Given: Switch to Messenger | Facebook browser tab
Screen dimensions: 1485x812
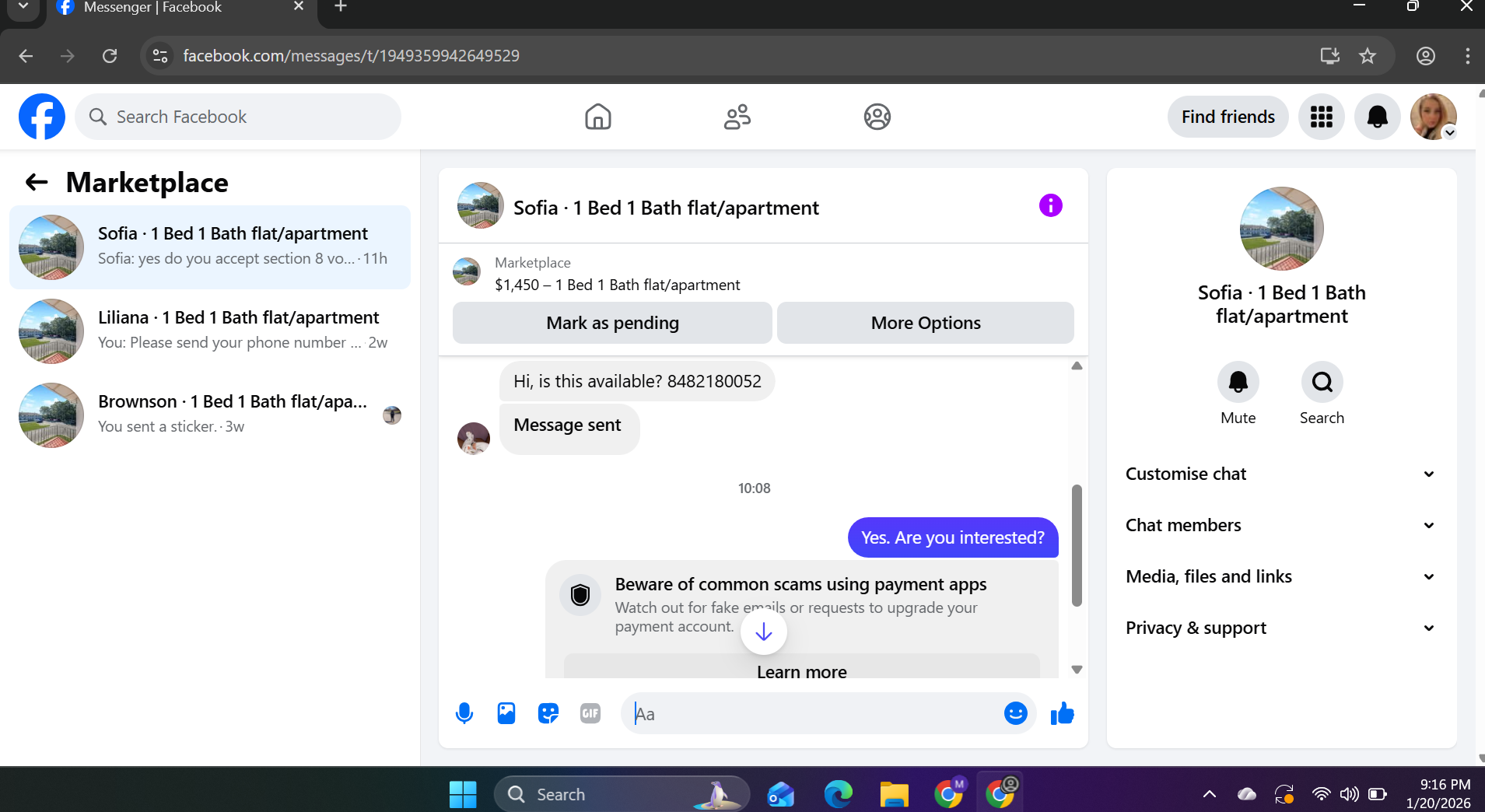Looking at the screenshot, I should pos(184,9).
